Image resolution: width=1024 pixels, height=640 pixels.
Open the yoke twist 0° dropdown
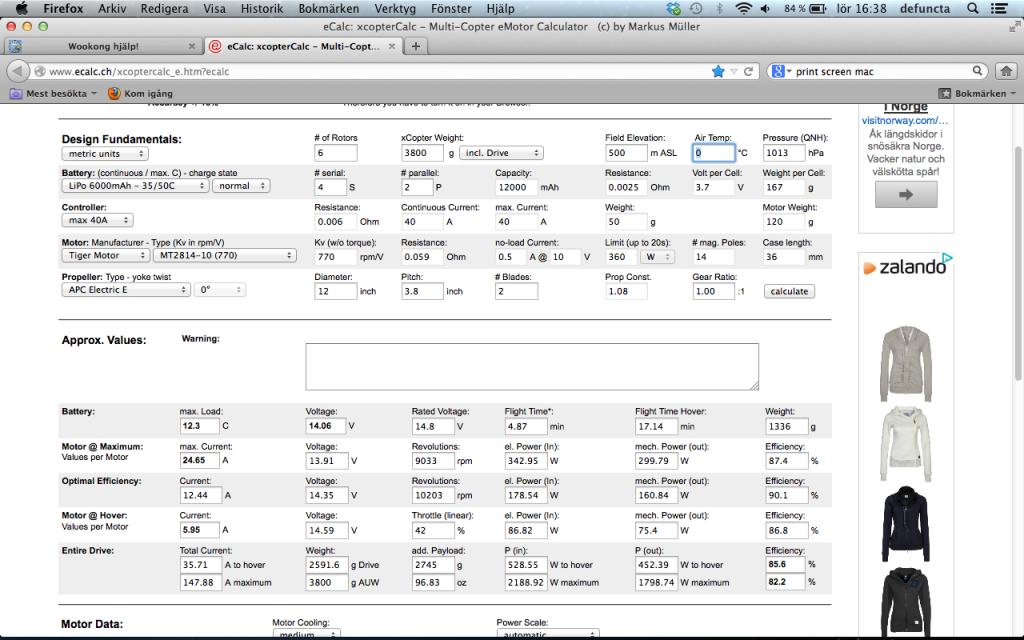[219, 289]
